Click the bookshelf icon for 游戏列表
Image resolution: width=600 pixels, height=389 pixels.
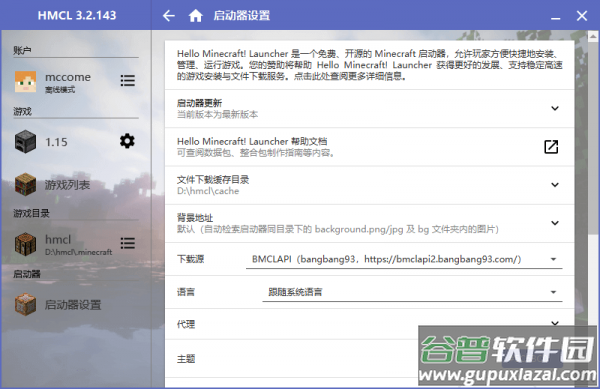(x=25, y=184)
